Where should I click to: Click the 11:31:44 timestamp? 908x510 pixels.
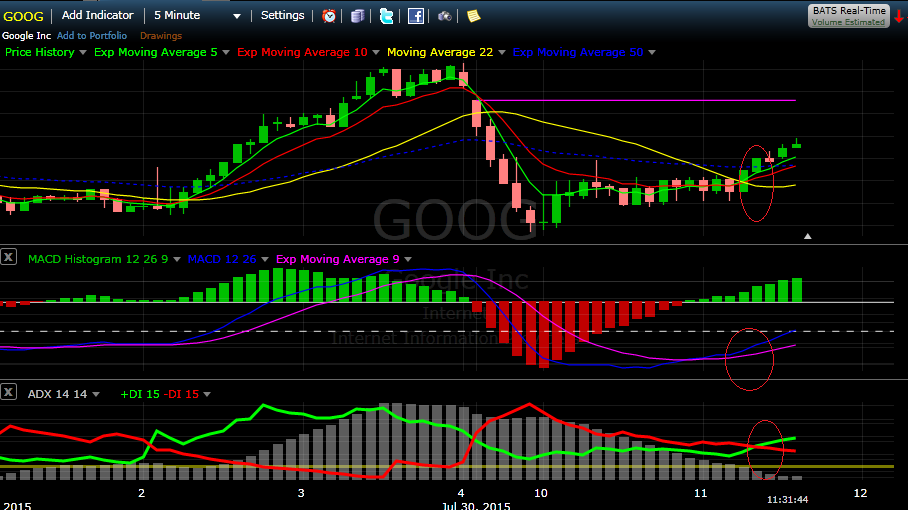pyautogui.click(x=787, y=500)
